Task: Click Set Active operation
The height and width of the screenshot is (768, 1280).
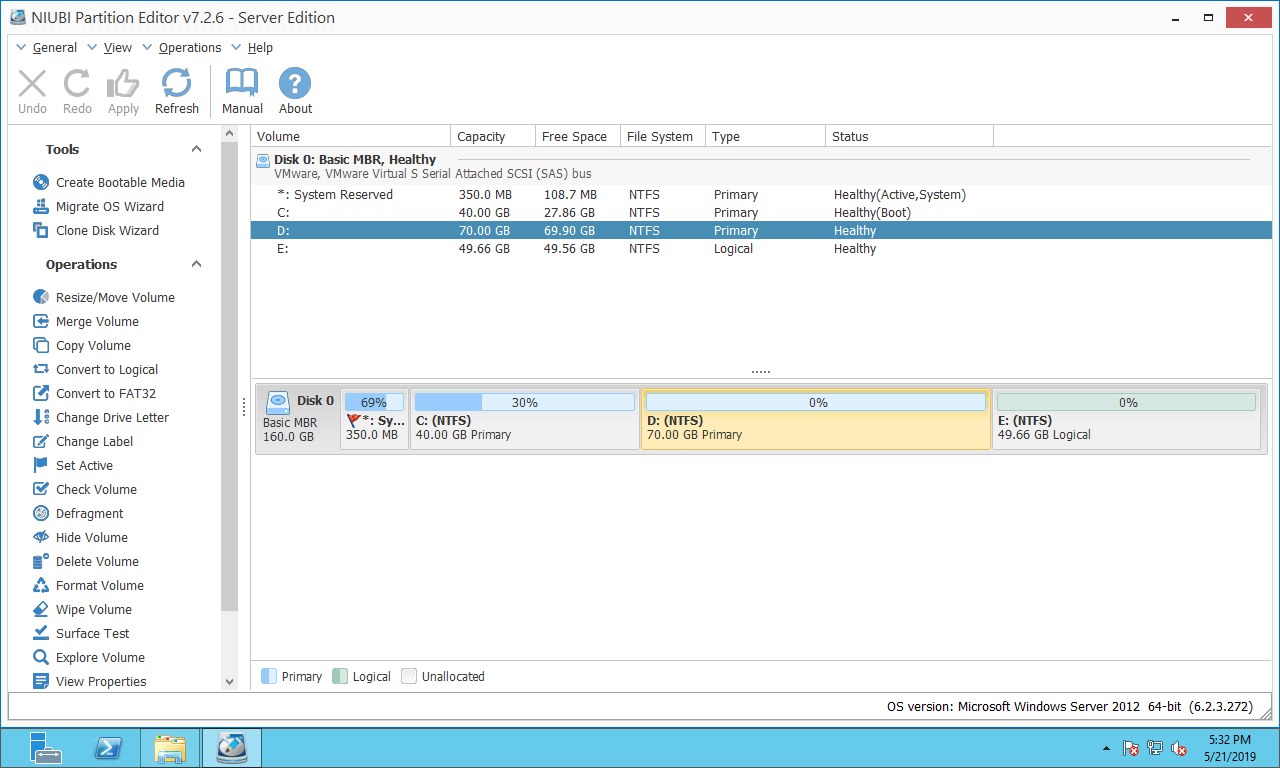Action: tap(84, 465)
